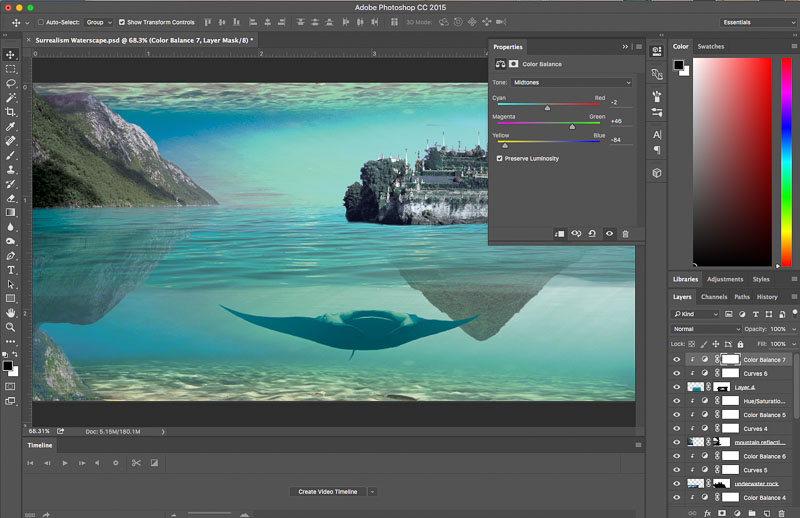The height and width of the screenshot is (518, 800).
Task: Clip adjustment to layer icon in Properties
Action: tap(559, 234)
